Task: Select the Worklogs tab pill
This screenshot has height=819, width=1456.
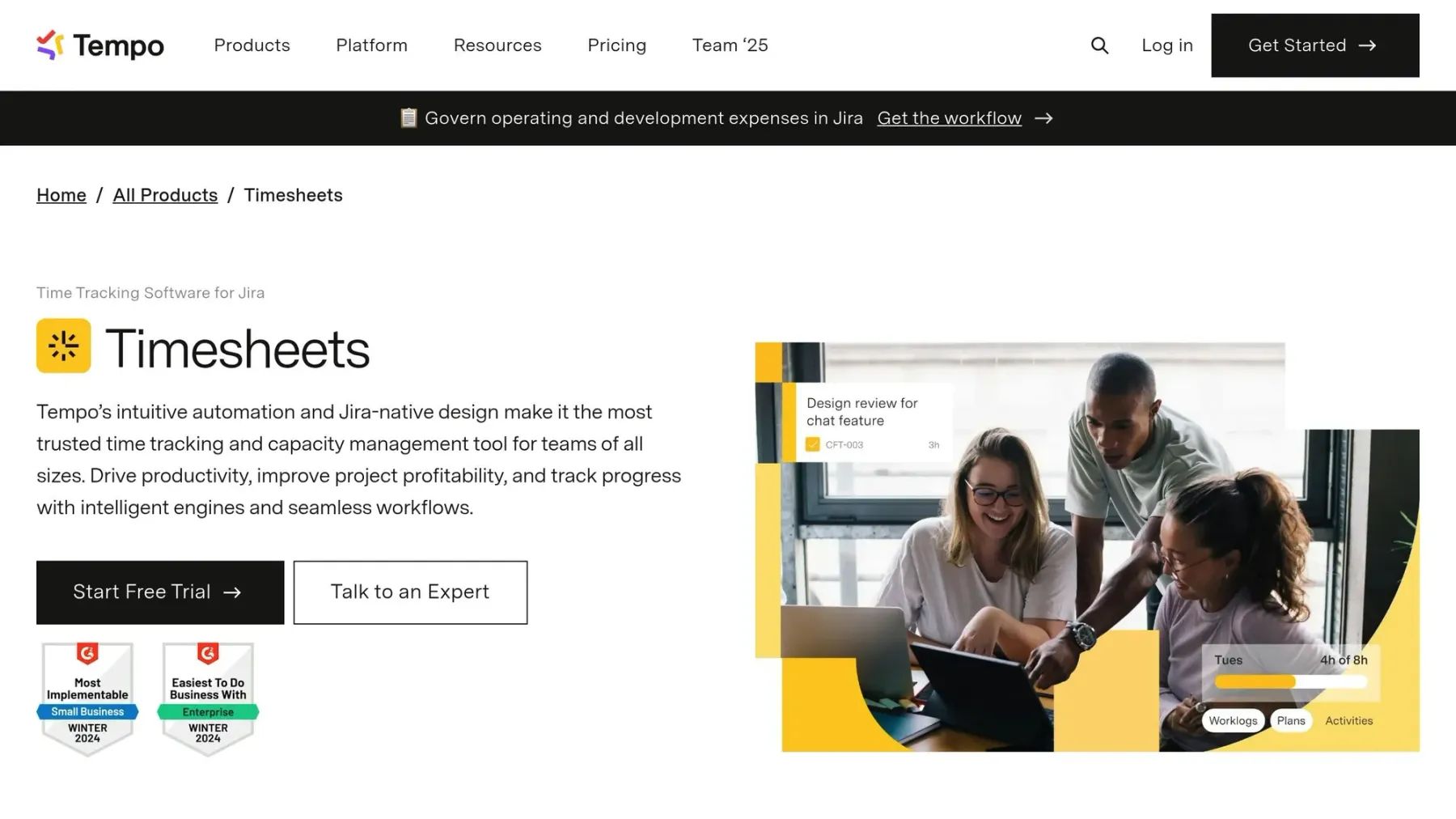Action: click(x=1233, y=720)
